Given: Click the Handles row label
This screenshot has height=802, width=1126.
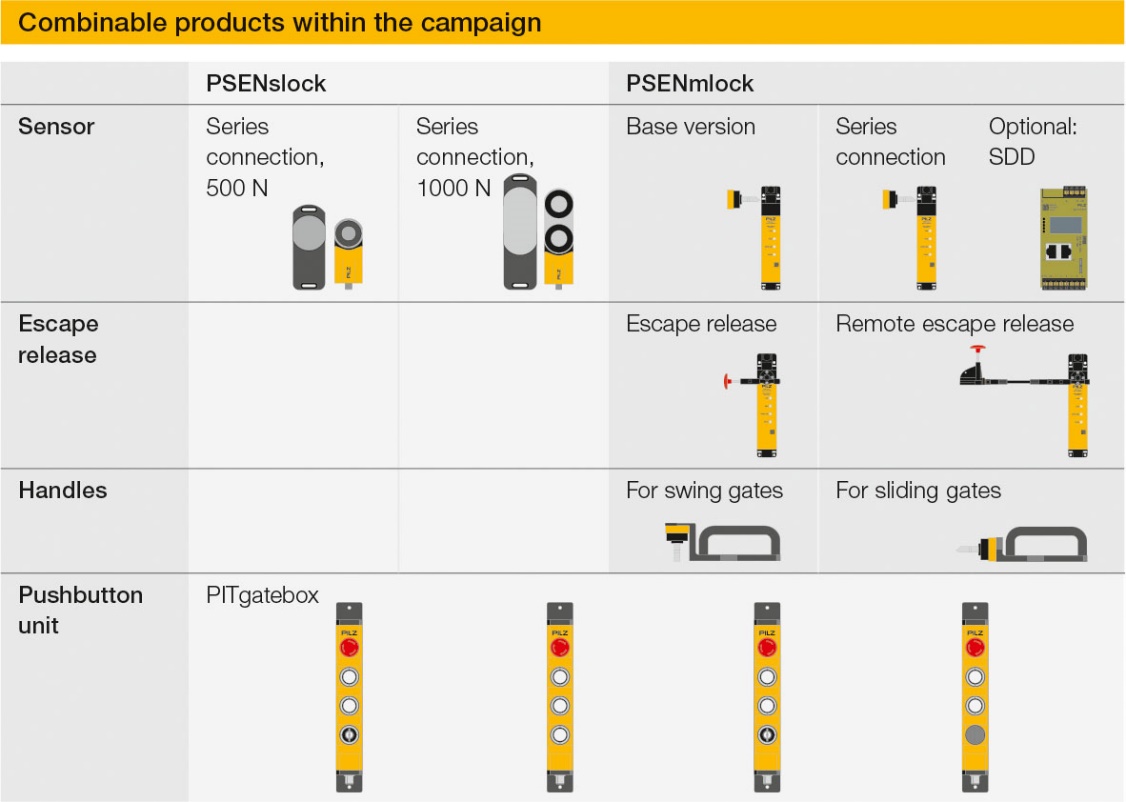Looking at the screenshot, I should pos(62,490).
